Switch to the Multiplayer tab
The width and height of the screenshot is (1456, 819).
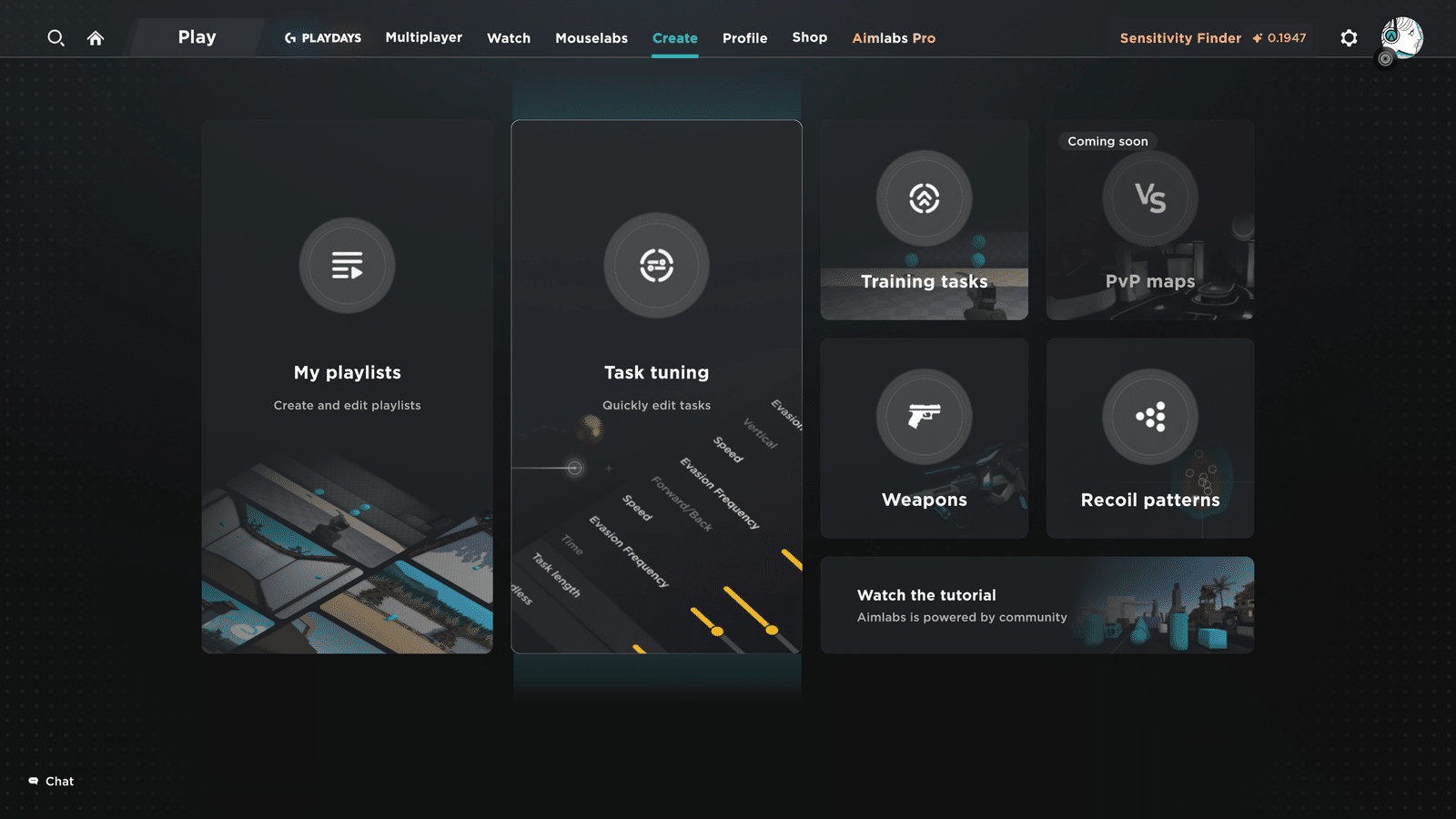424,37
